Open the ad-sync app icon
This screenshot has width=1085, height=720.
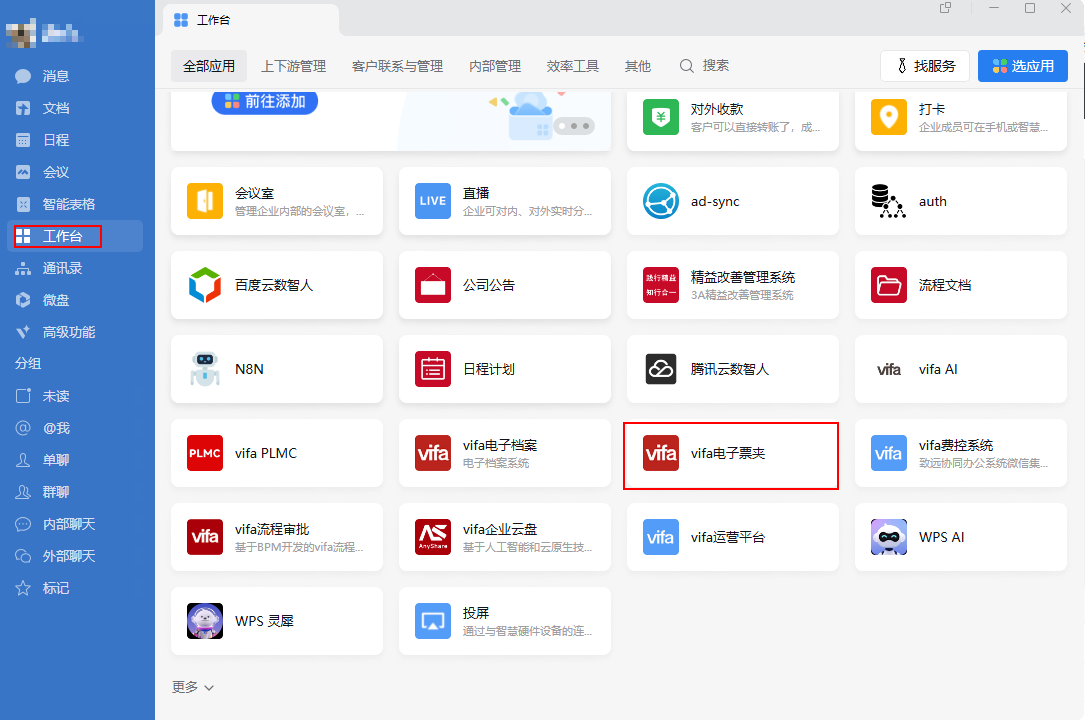pyautogui.click(x=661, y=201)
